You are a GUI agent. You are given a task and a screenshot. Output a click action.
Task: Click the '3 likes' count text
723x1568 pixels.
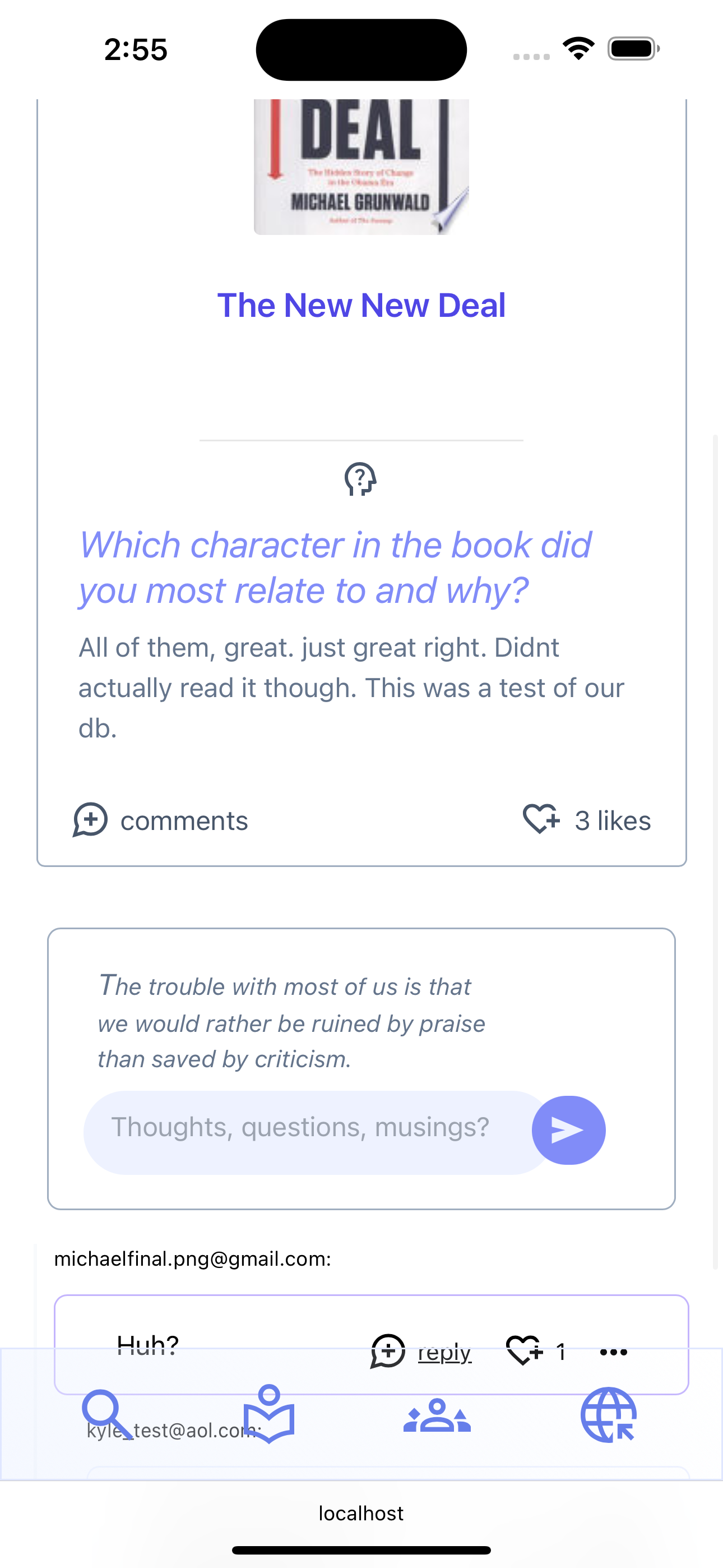click(x=613, y=820)
